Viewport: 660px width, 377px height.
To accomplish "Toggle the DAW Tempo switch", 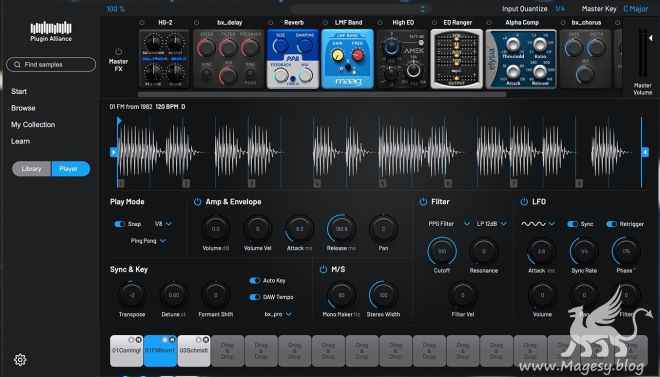I will tap(255, 297).
